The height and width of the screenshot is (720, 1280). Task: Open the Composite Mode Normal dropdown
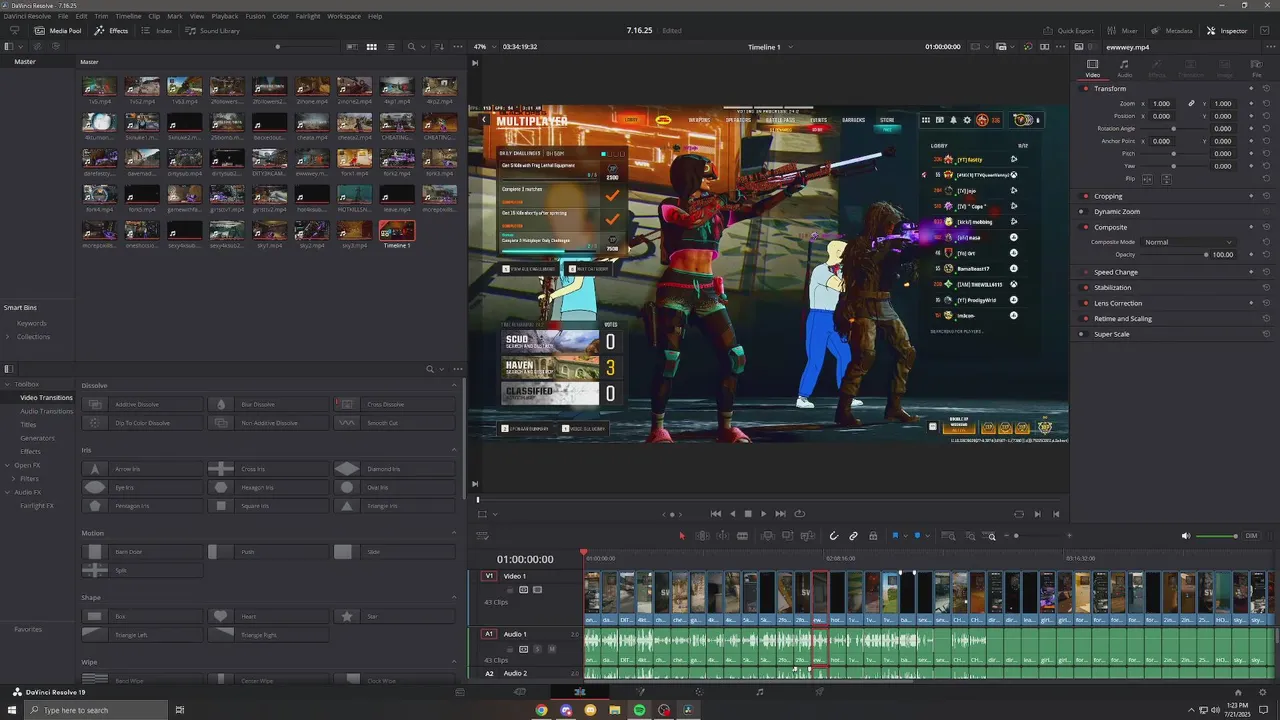point(1189,242)
